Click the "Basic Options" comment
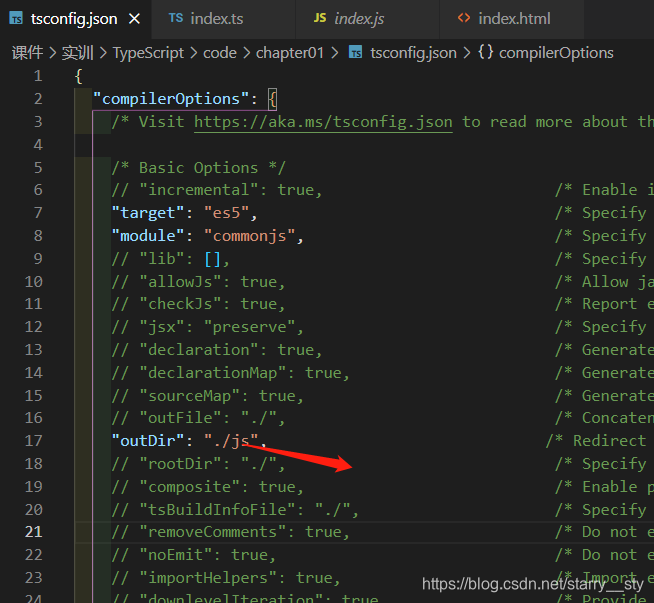 click(199, 168)
